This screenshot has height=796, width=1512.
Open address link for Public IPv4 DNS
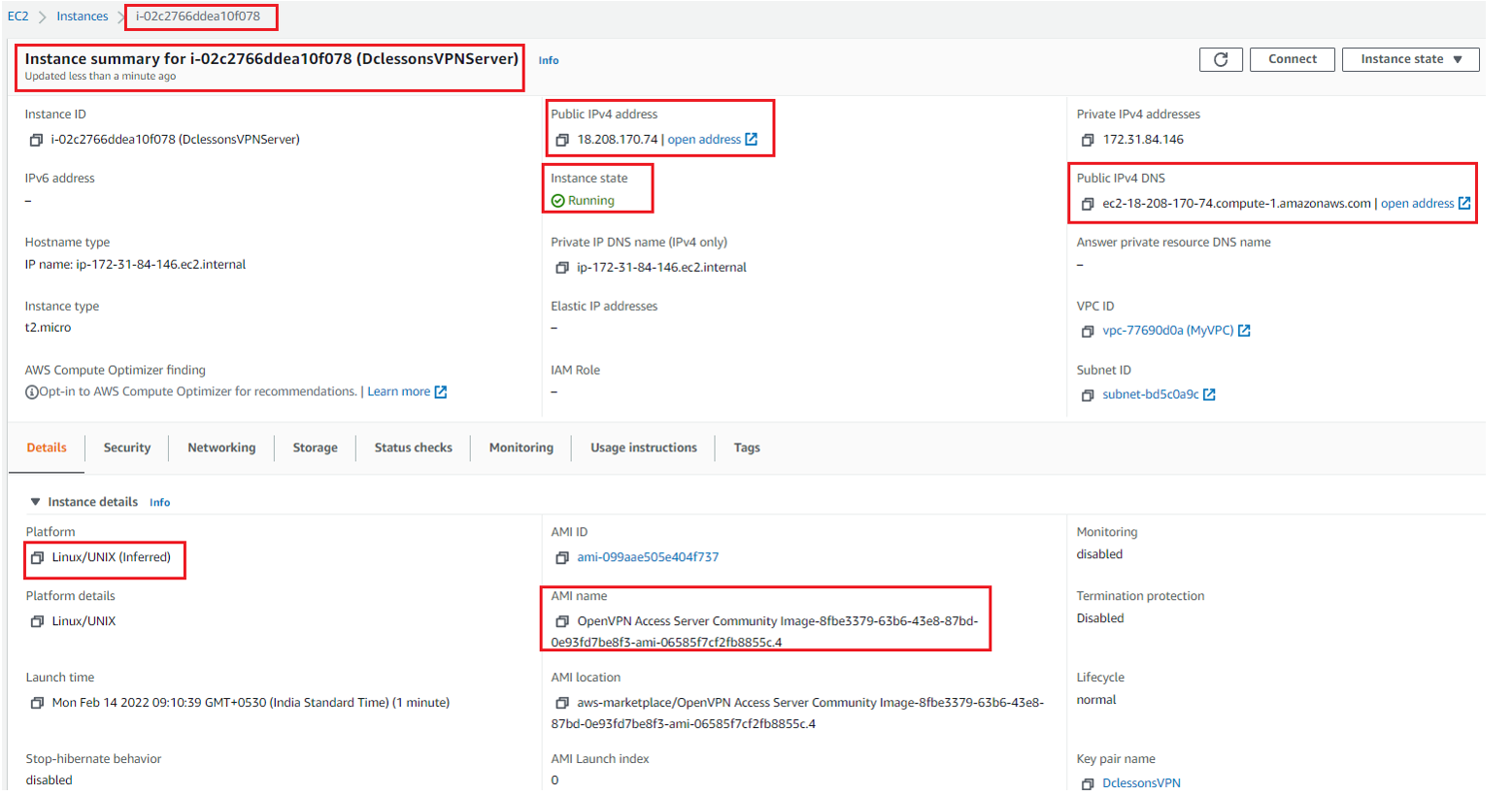coord(1418,204)
